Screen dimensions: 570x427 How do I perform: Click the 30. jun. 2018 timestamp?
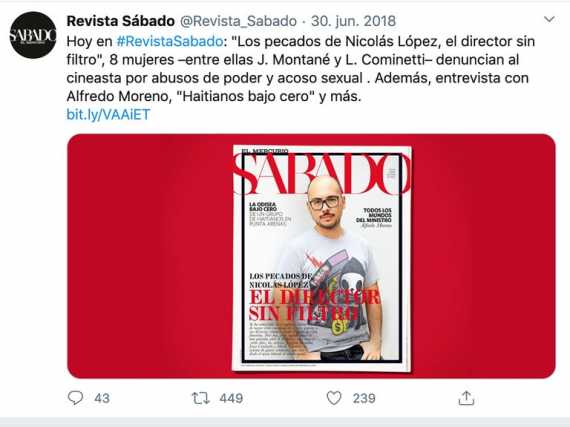[x=353, y=21]
